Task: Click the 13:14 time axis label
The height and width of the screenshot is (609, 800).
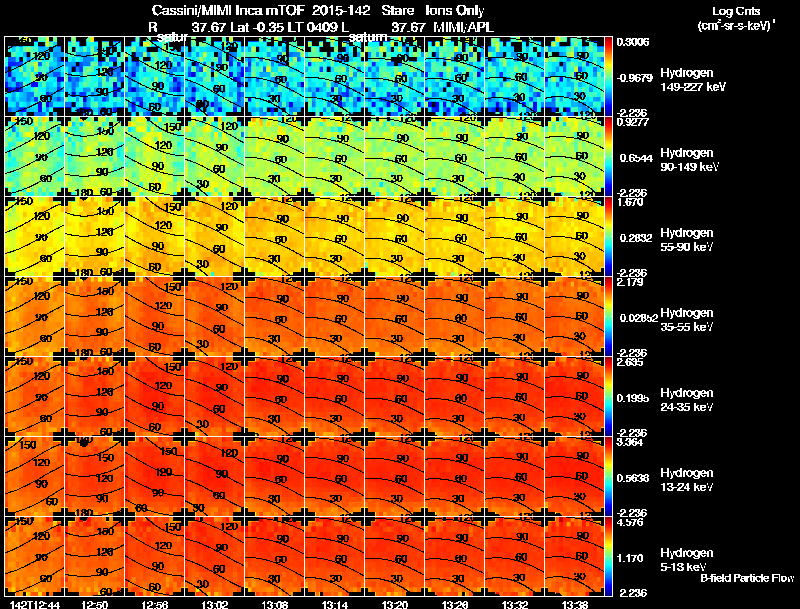Action: point(335,604)
